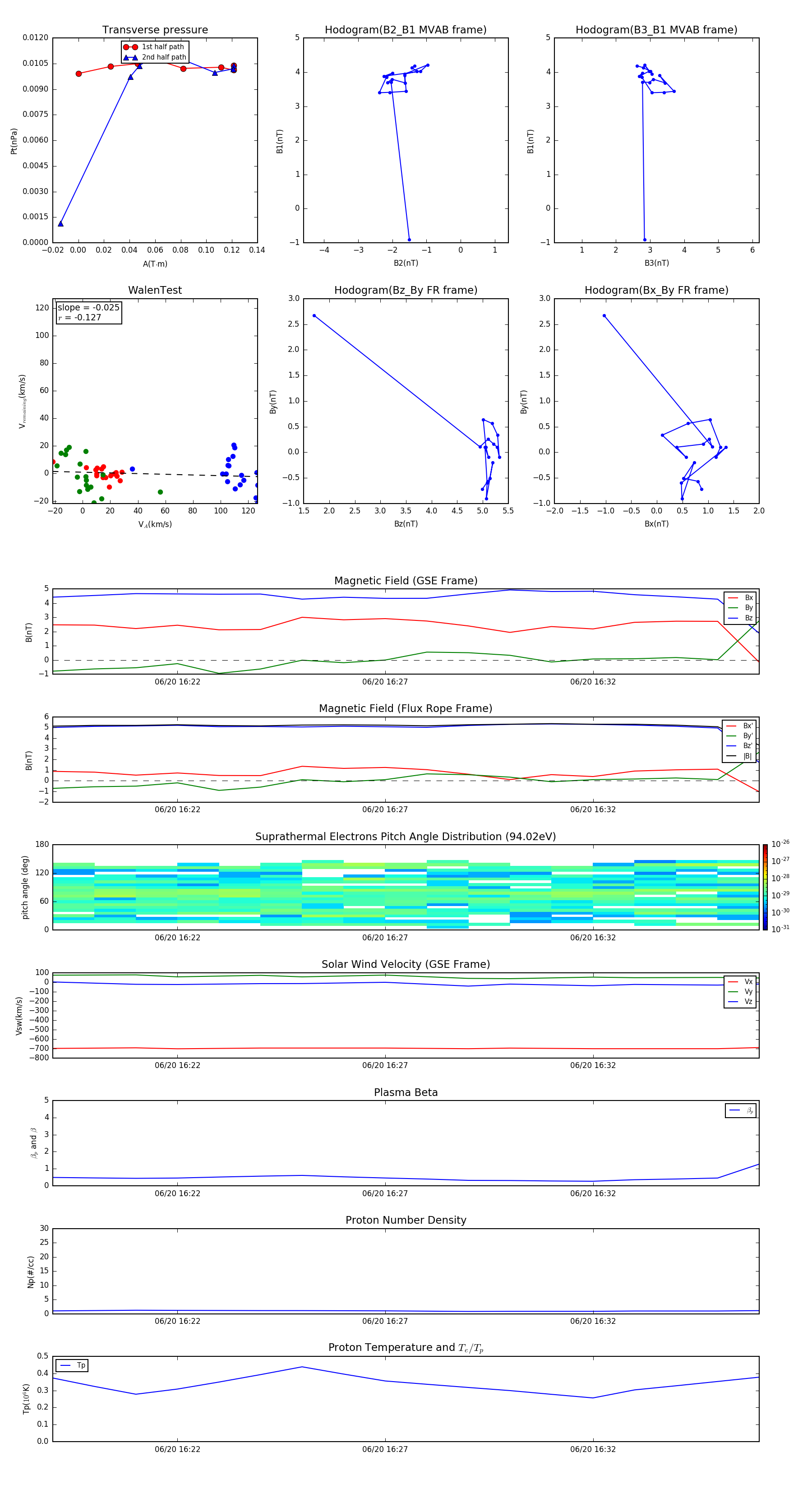The height and width of the screenshot is (1489, 812).
Task: Click the lowest blue triangle in Transverse pressure
Action: (x=61, y=224)
